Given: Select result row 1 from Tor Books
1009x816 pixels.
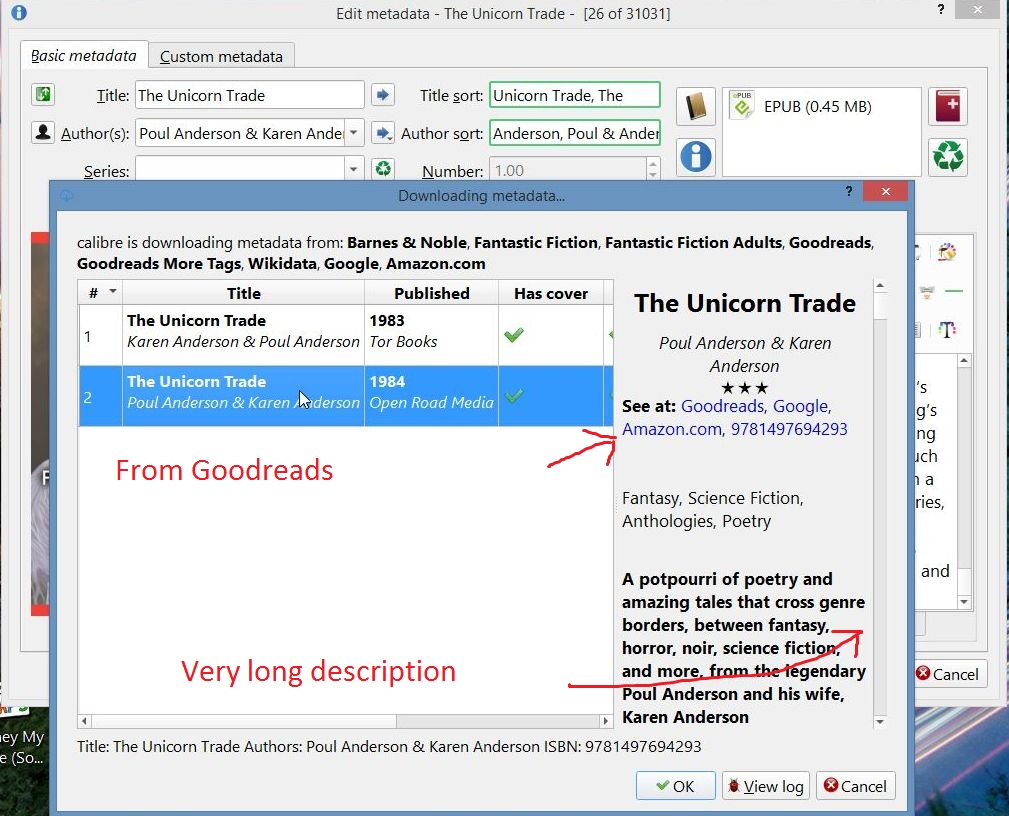Looking at the screenshot, I should [x=346, y=335].
